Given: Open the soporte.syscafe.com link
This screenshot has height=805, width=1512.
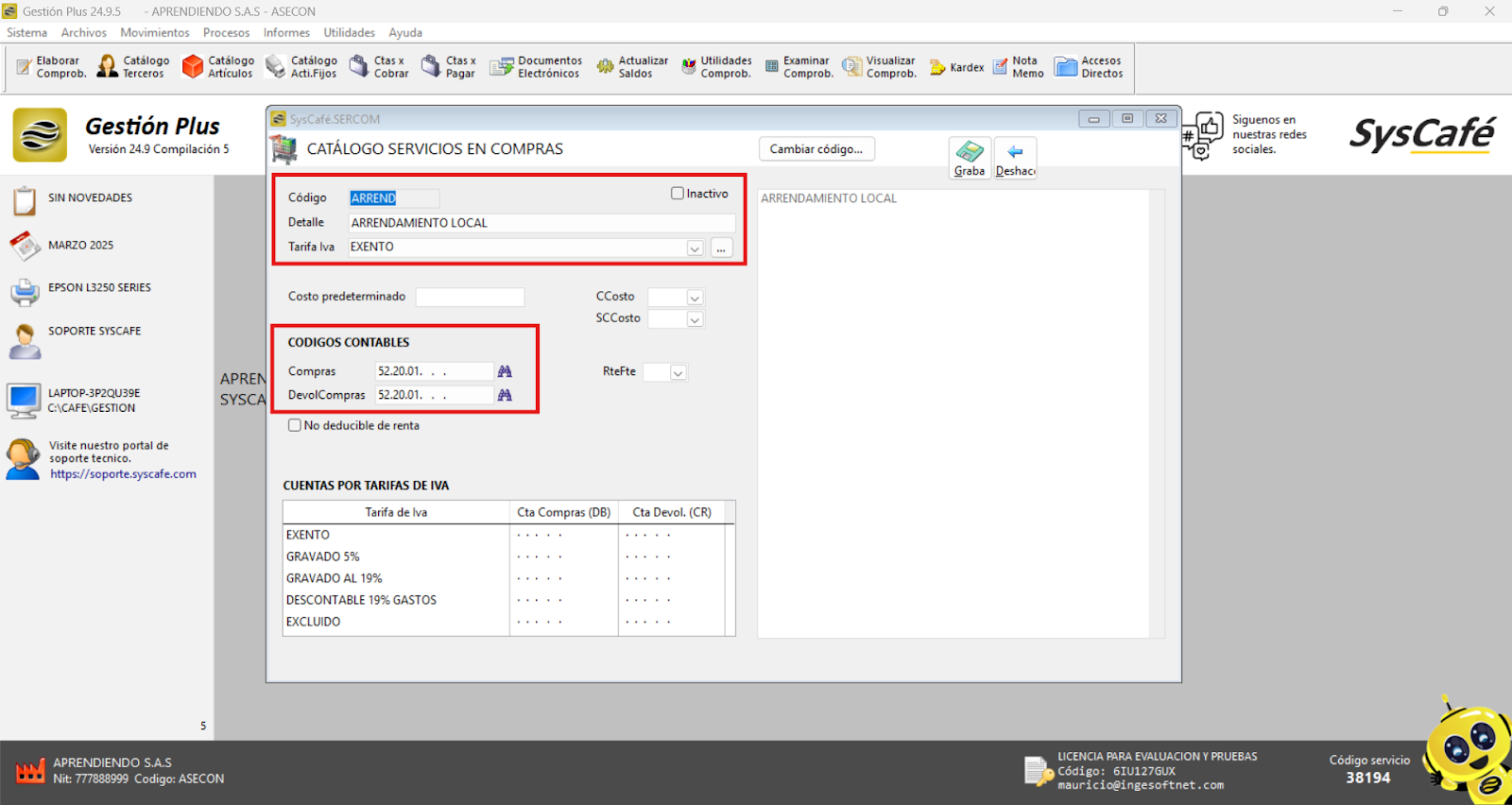Looking at the screenshot, I should point(124,474).
